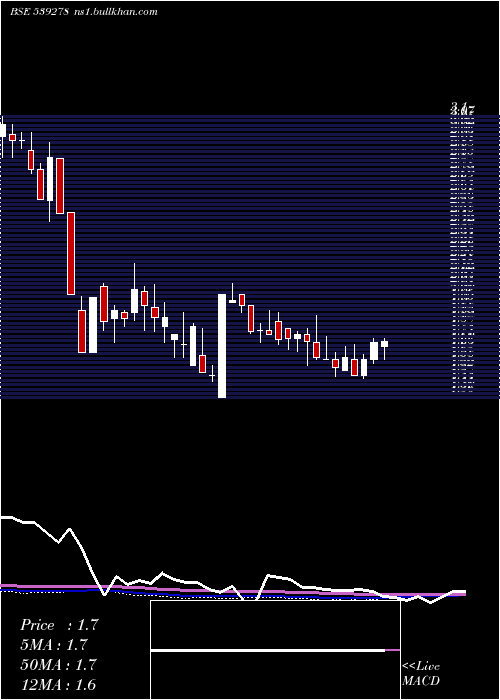
Task: Click the BSE 539278 chart title
Action: (39, 12)
